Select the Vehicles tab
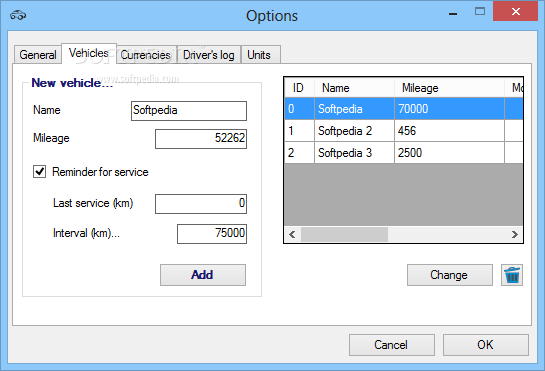 click(89, 53)
